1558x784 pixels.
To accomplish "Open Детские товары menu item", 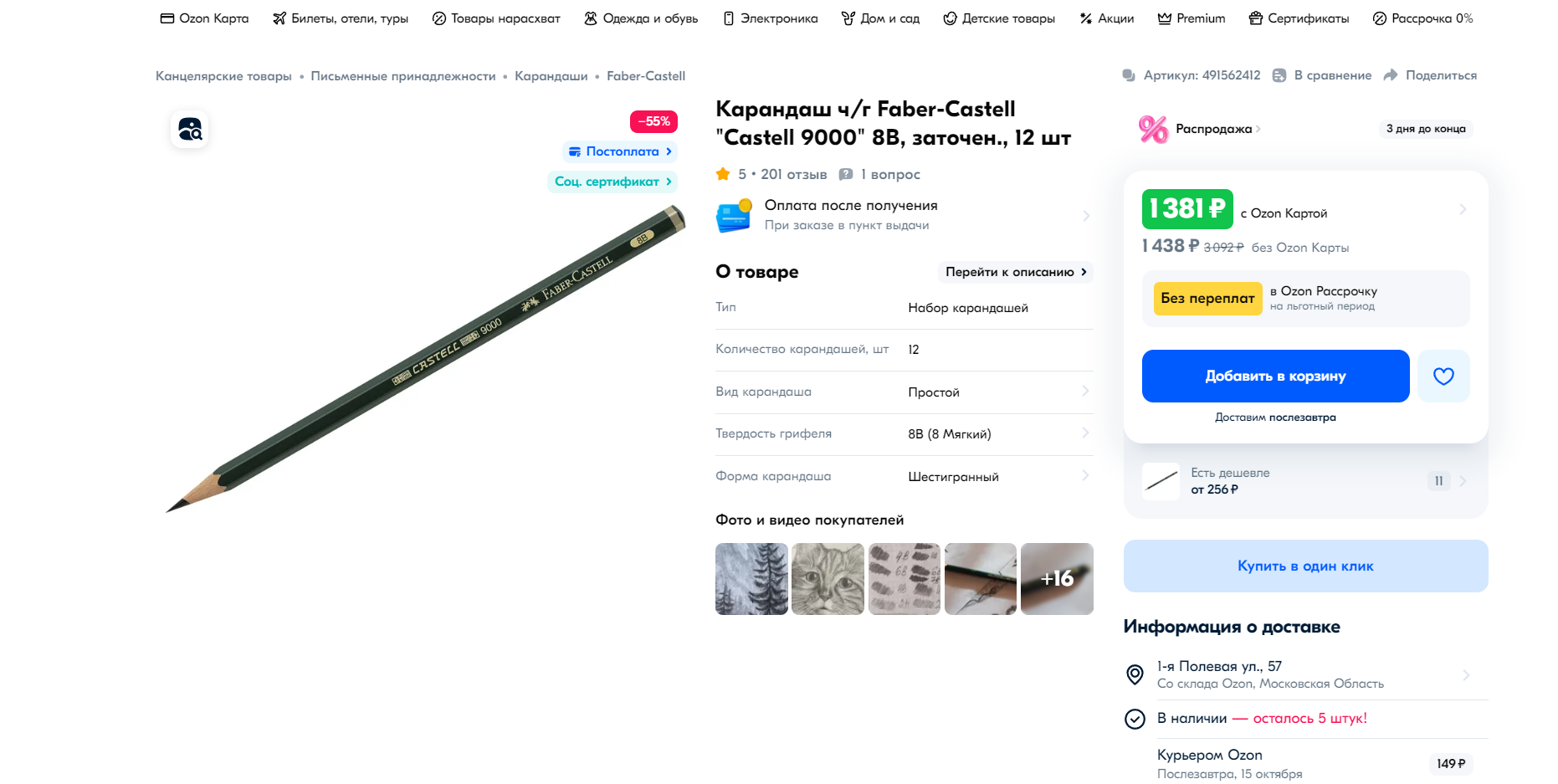I will [999, 18].
